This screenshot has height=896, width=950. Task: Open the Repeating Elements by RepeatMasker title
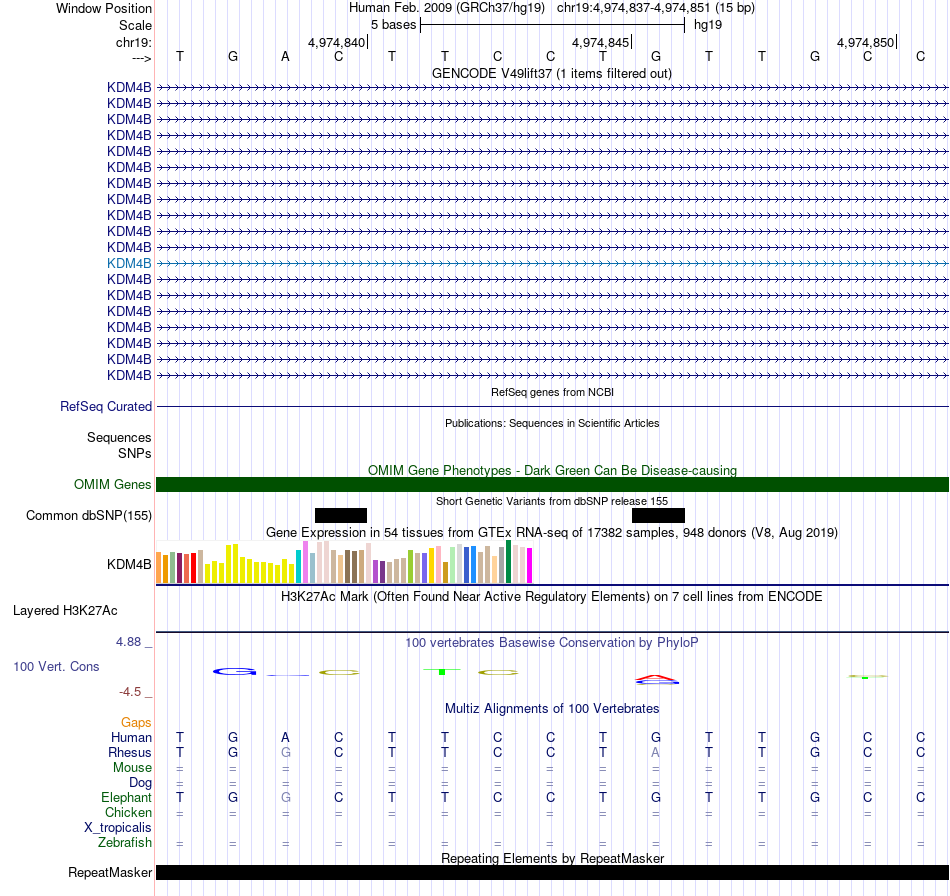[552, 858]
